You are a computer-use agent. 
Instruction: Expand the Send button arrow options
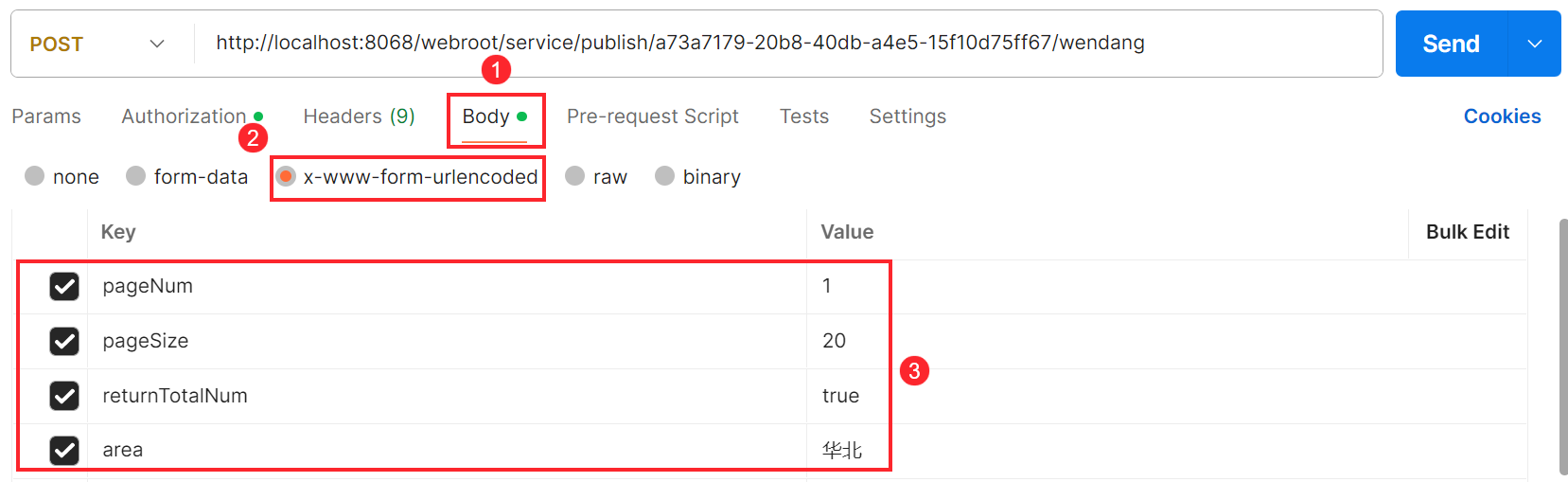(1534, 44)
